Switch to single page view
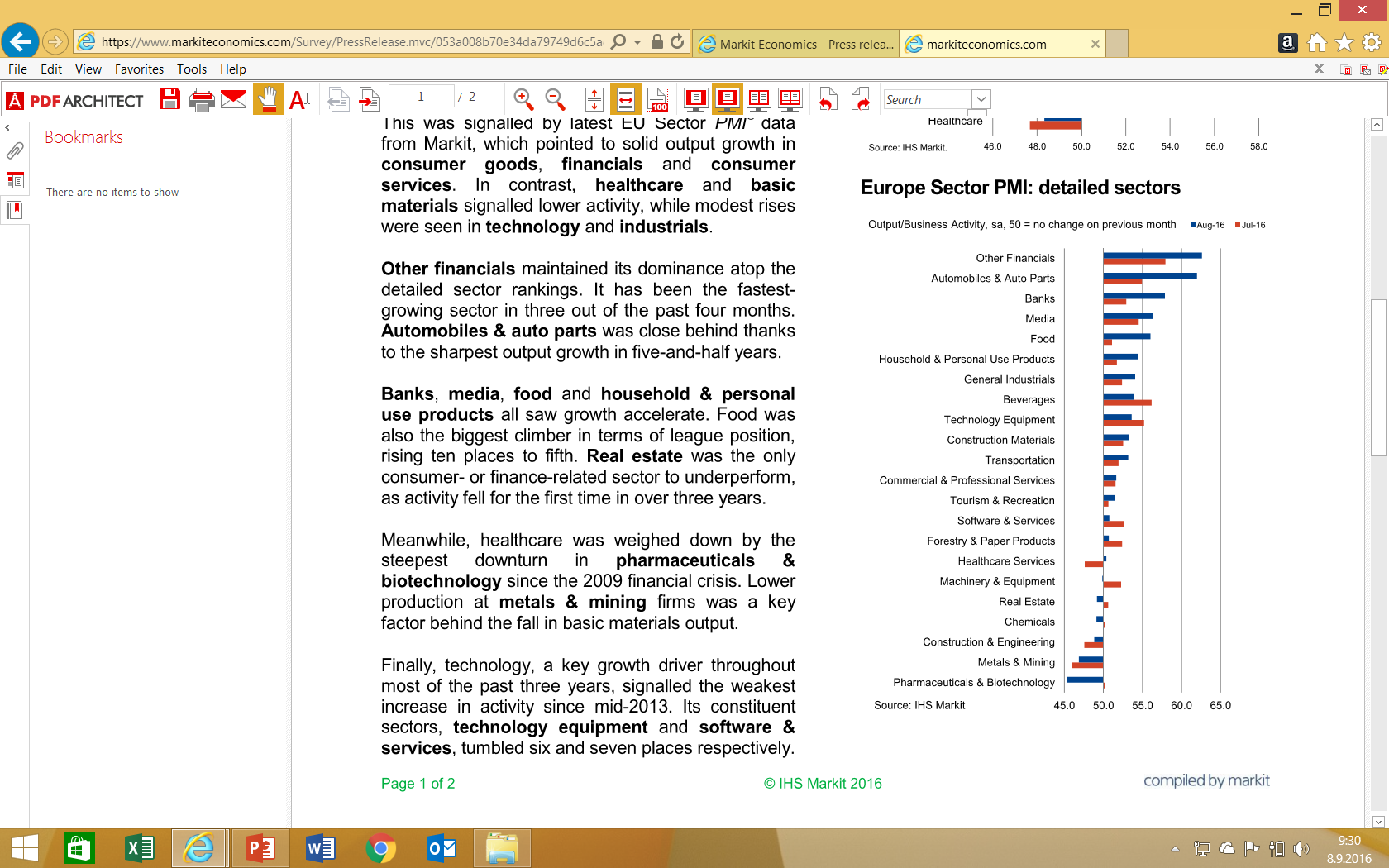This screenshot has width=1389, height=868. (x=695, y=99)
